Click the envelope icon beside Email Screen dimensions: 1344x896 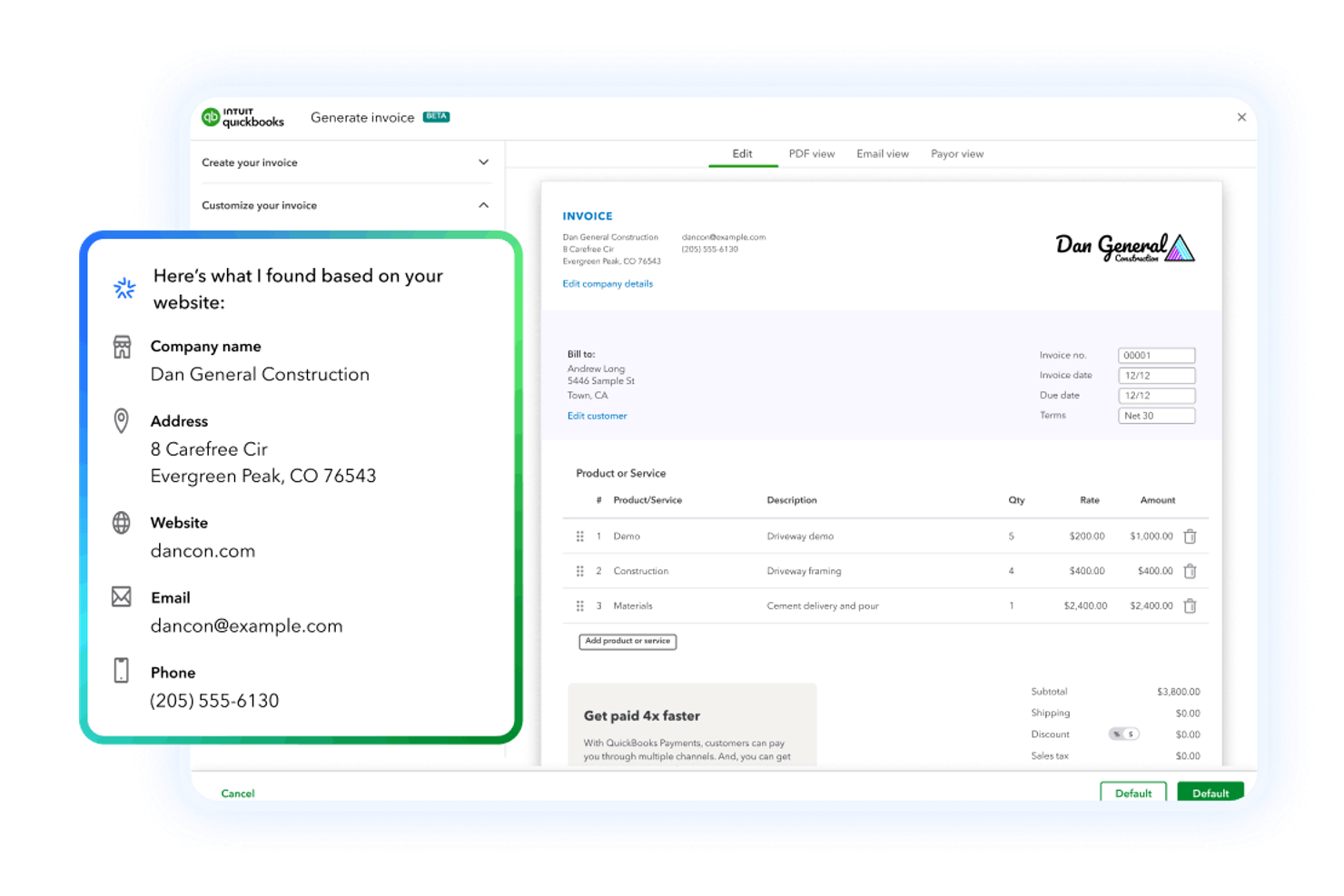click(x=122, y=596)
